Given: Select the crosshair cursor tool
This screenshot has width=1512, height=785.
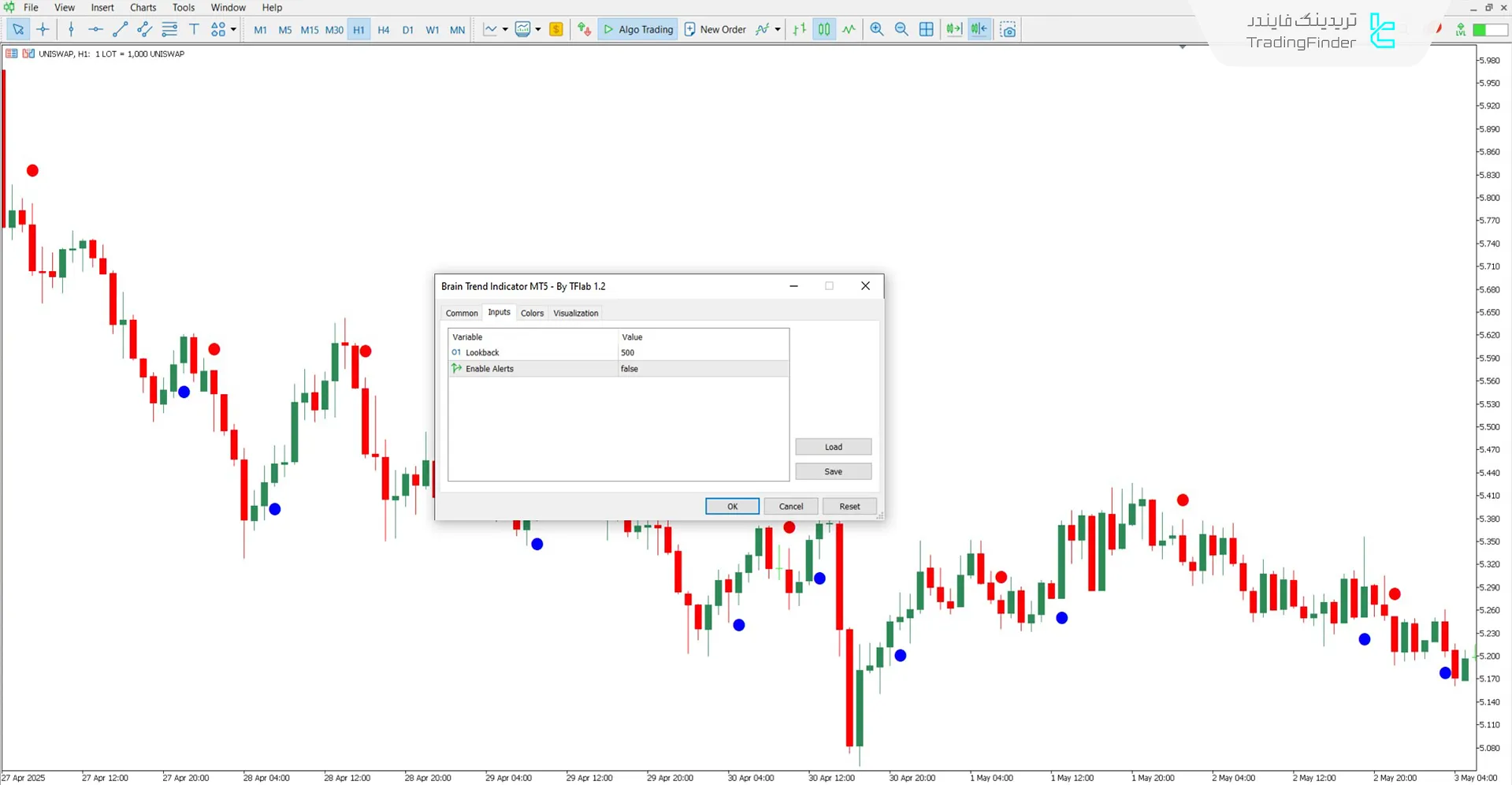Looking at the screenshot, I should (x=43, y=30).
